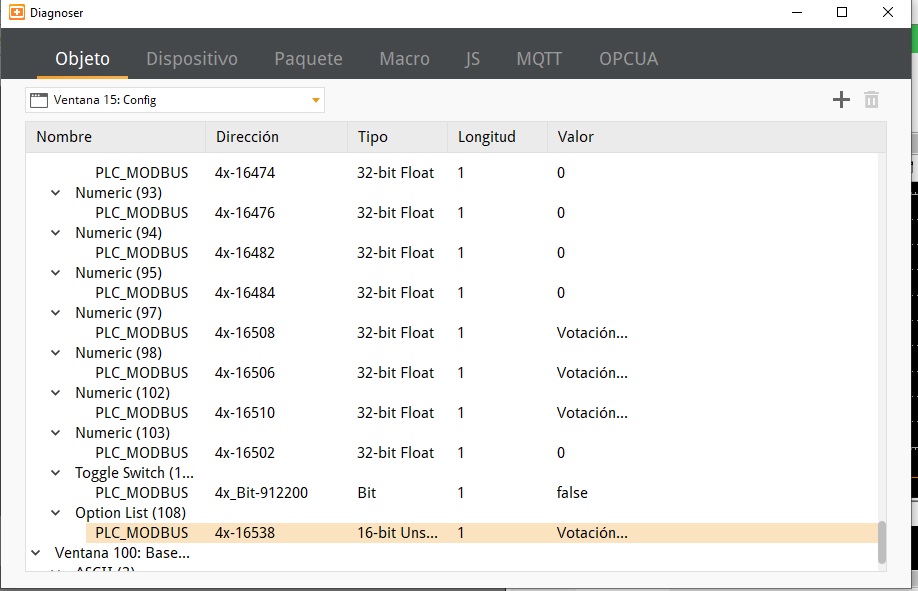The image size is (918, 591).
Task: Click the plus icon to add an object
Action: click(x=841, y=100)
